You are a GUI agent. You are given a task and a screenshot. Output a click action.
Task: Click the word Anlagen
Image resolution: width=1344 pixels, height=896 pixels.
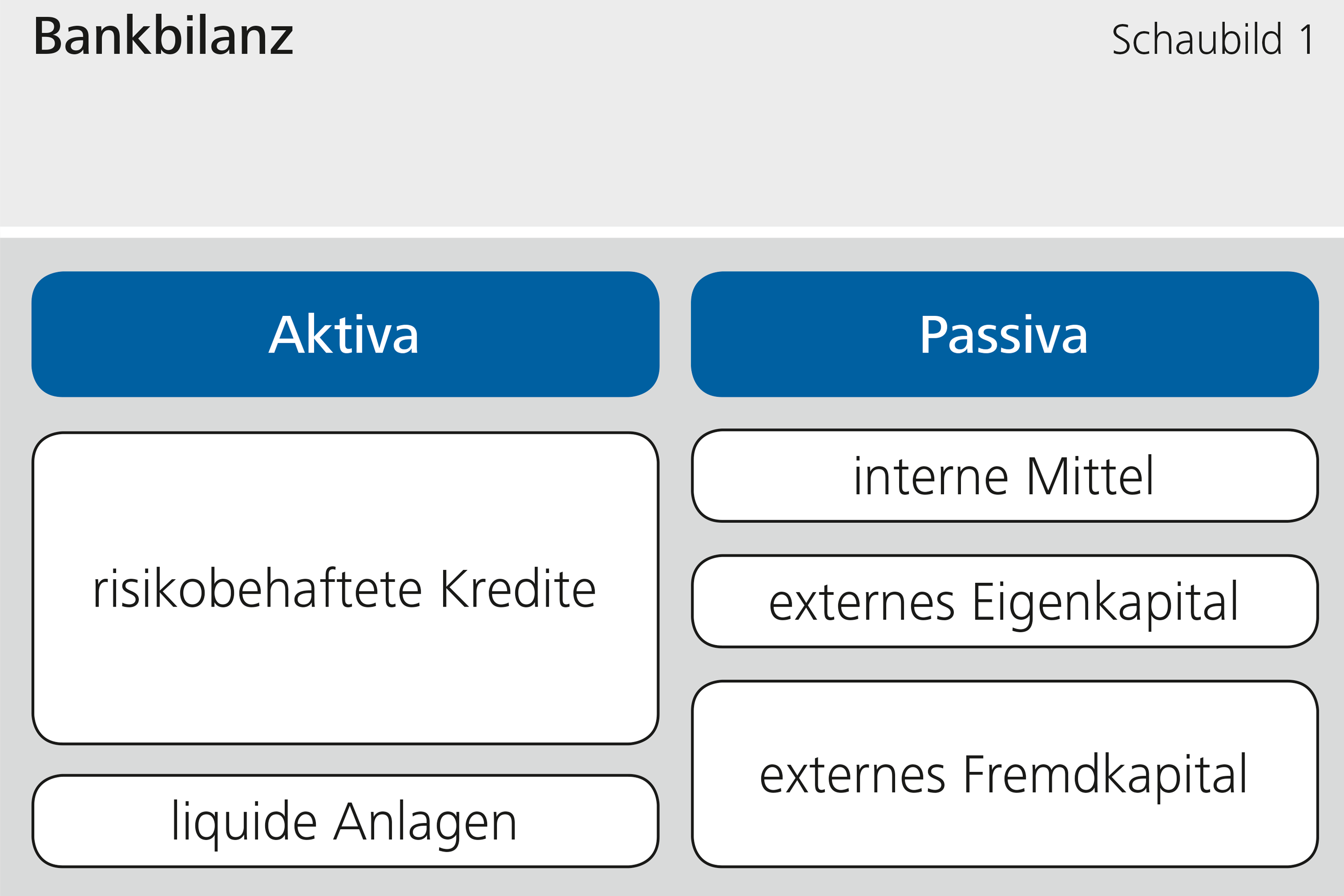point(426,823)
